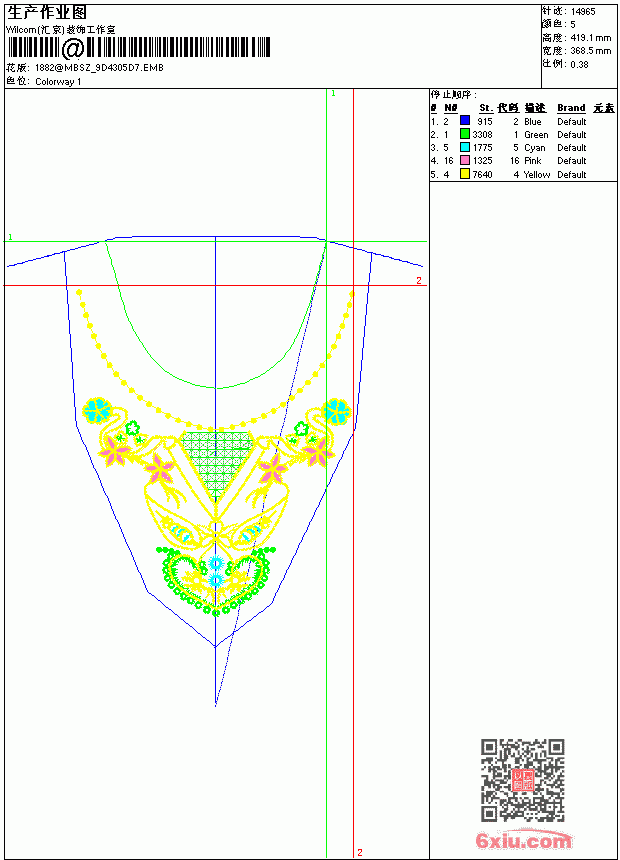Select the green guide line marker 1 at top
Viewport: 620px width, 860px height.
pos(333,94)
